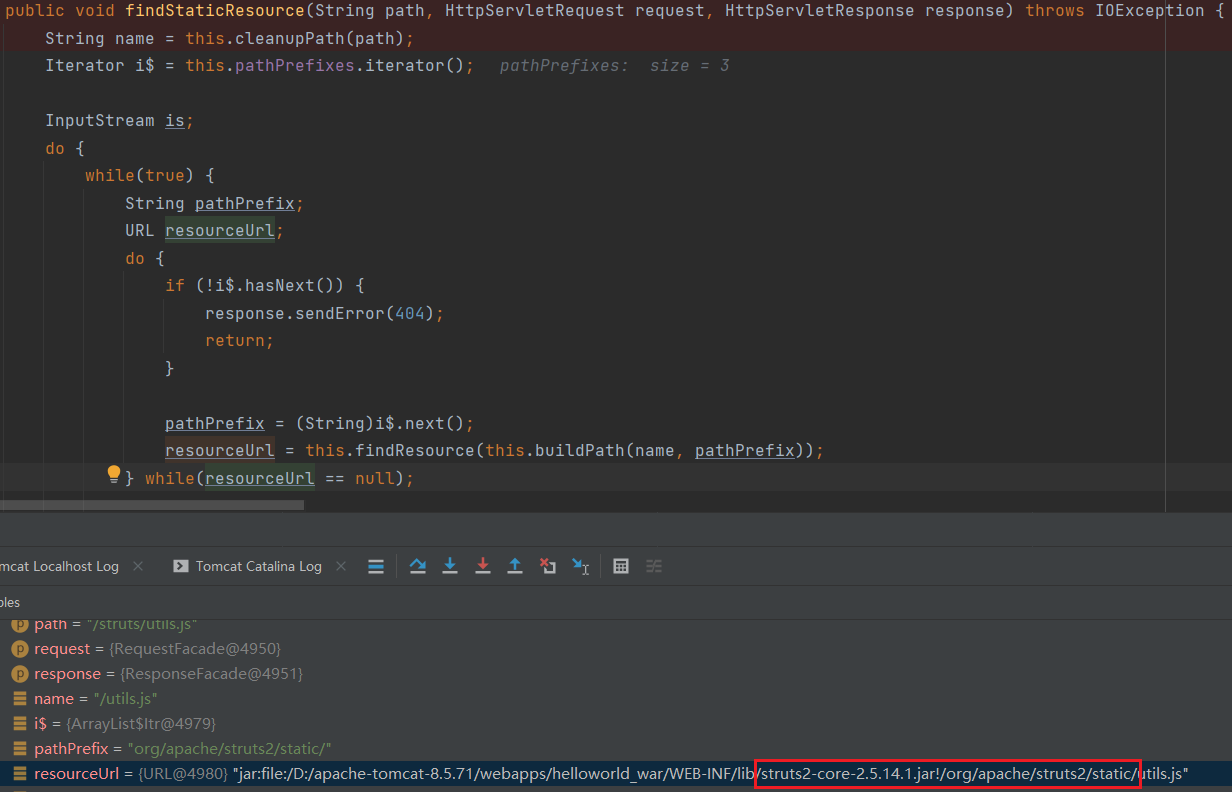The width and height of the screenshot is (1232, 792).
Task: Click Show Execution Point icon
Action: [376, 566]
